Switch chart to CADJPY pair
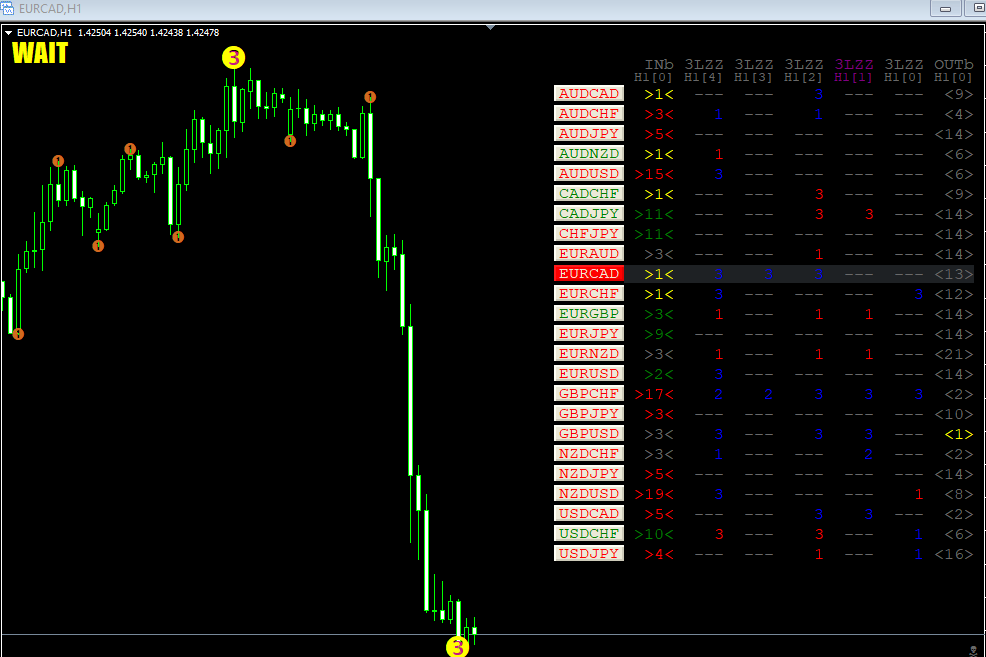Image resolution: width=986 pixels, height=657 pixels. point(589,214)
